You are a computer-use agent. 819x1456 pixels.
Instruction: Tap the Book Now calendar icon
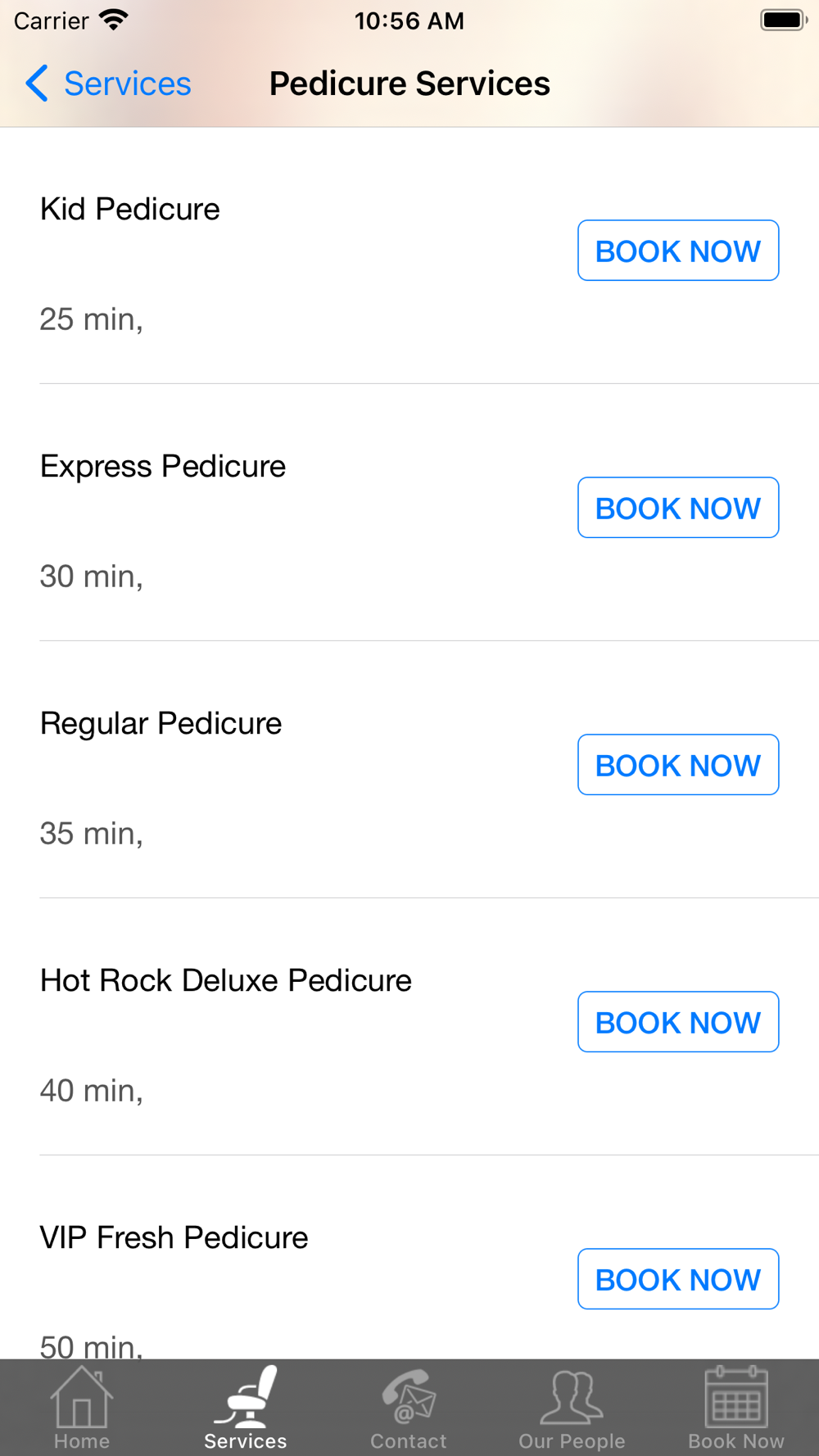[735, 1397]
